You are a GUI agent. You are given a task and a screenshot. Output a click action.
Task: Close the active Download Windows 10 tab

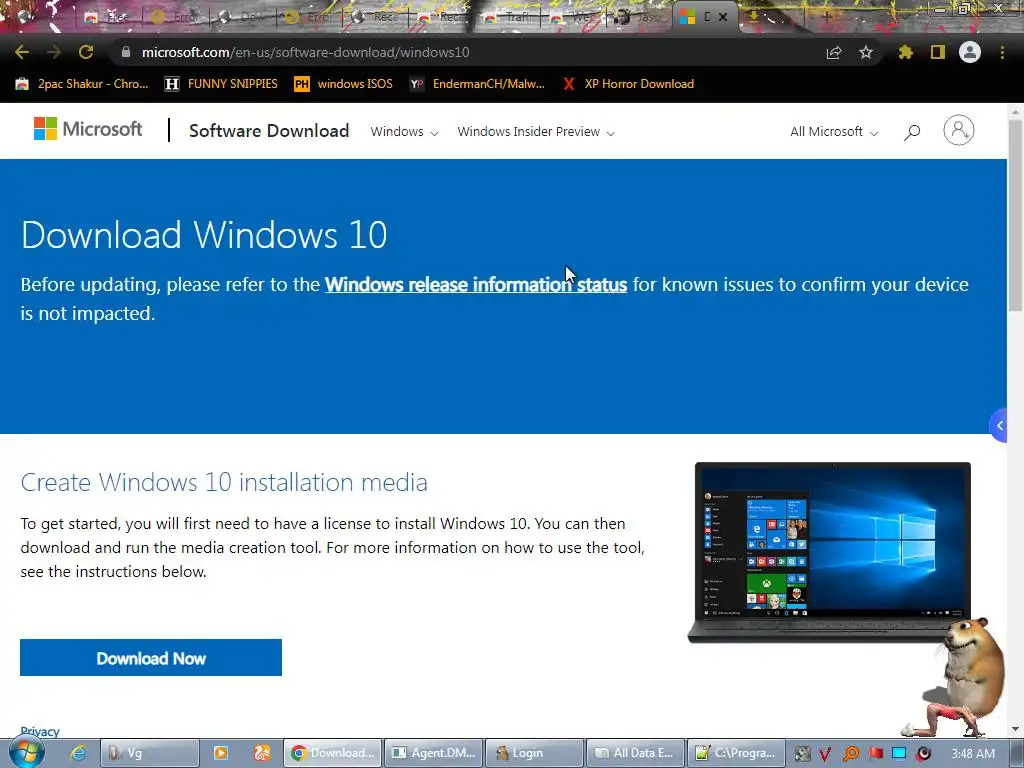click(x=723, y=17)
